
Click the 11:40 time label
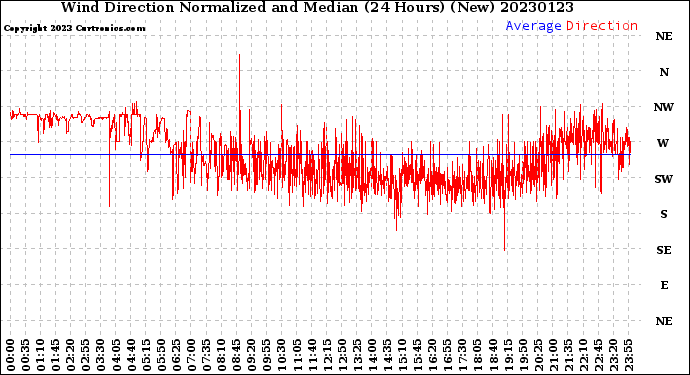click(312, 356)
